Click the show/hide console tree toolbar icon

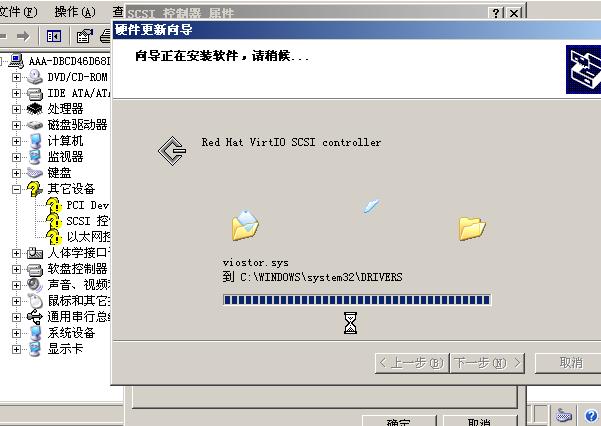coord(54,36)
